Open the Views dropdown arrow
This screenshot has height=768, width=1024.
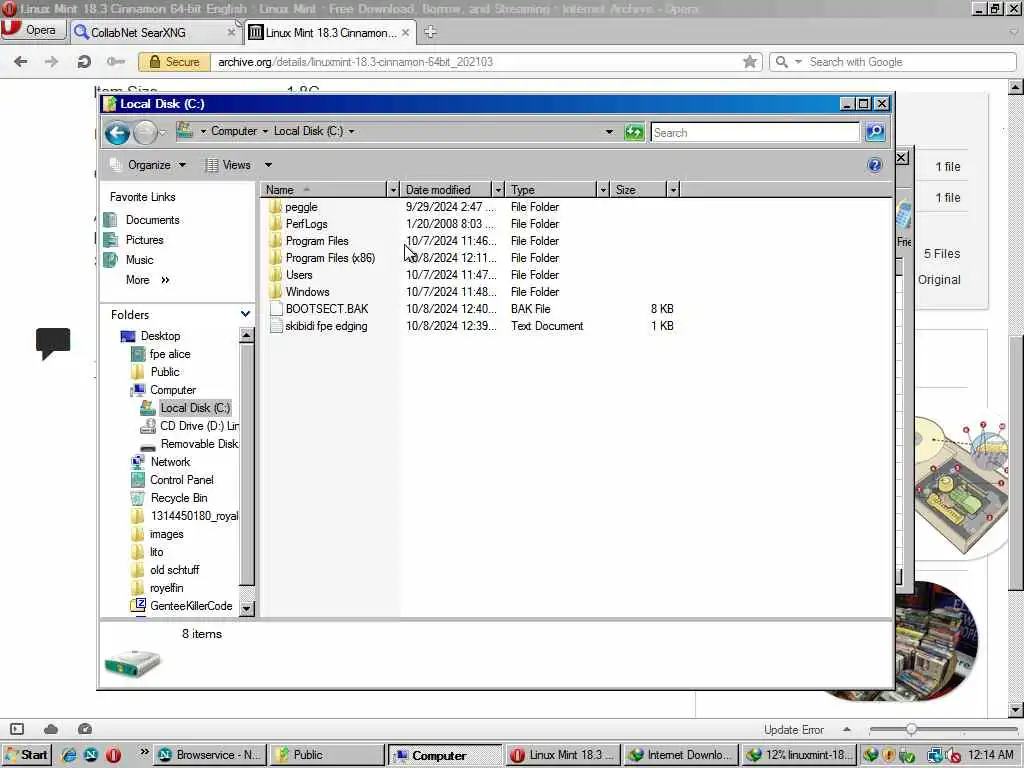pos(268,165)
